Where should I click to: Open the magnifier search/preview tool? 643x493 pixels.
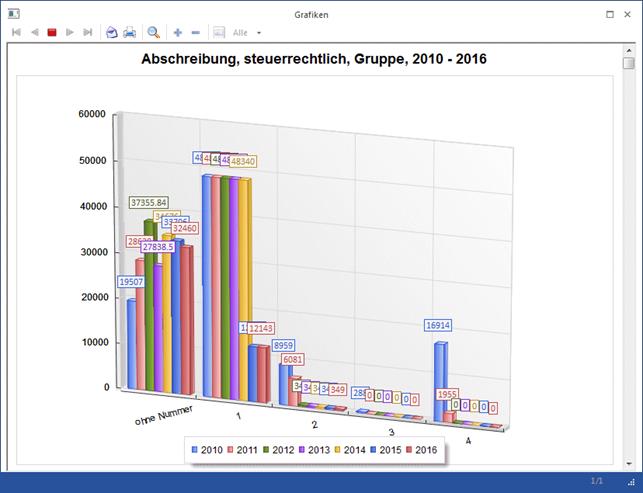coord(154,33)
